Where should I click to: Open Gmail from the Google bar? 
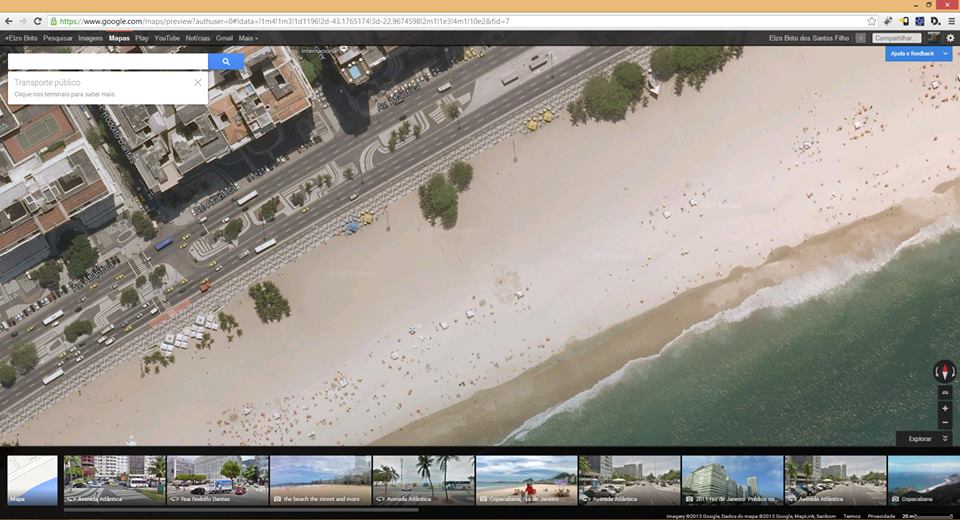click(224, 38)
